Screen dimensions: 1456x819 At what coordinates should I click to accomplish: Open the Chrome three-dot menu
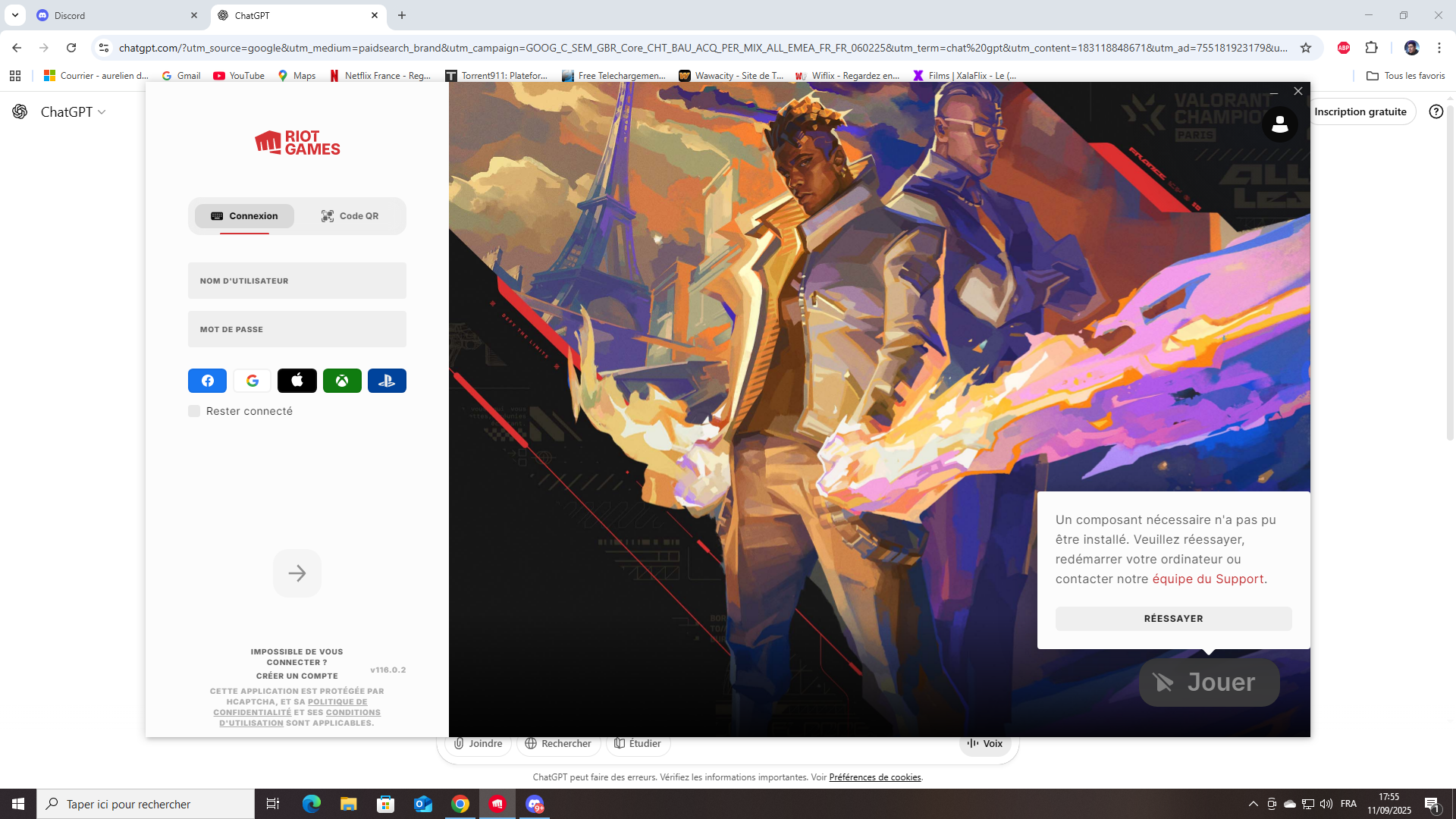[x=1439, y=48]
